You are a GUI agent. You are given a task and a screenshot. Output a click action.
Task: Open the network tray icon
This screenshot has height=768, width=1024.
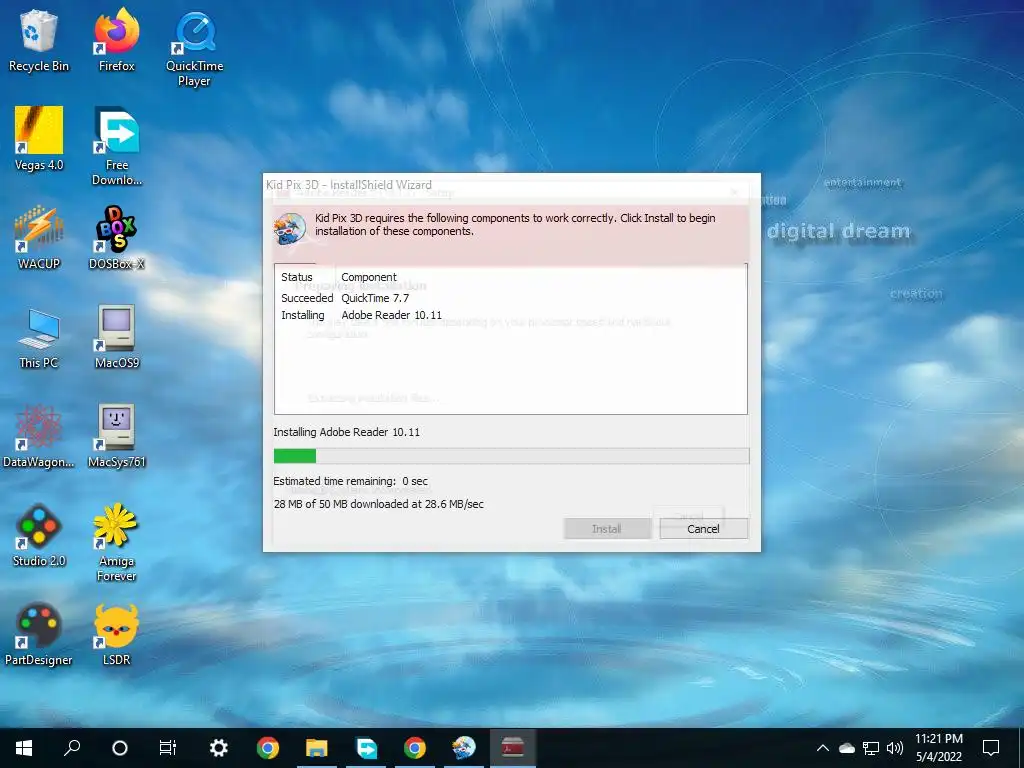click(x=871, y=748)
